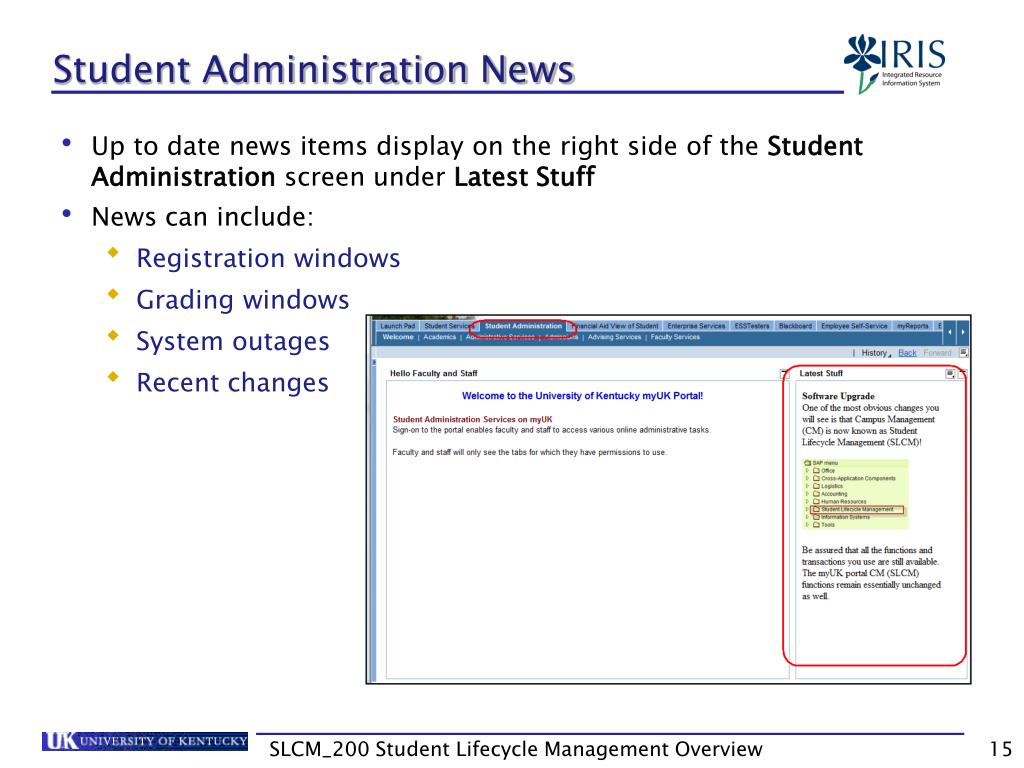Image resolution: width=1024 pixels, height=768 pixels.
Task: Click the Forward navigation link
Action: point(937,353)
